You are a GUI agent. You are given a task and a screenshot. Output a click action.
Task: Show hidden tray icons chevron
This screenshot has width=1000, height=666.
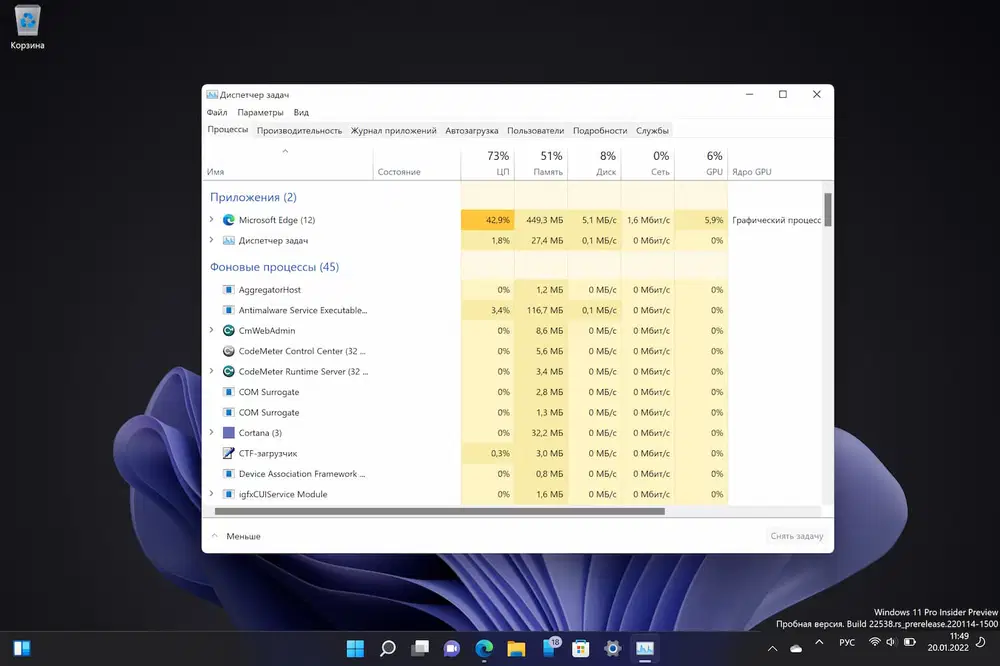tap(772, 649)
